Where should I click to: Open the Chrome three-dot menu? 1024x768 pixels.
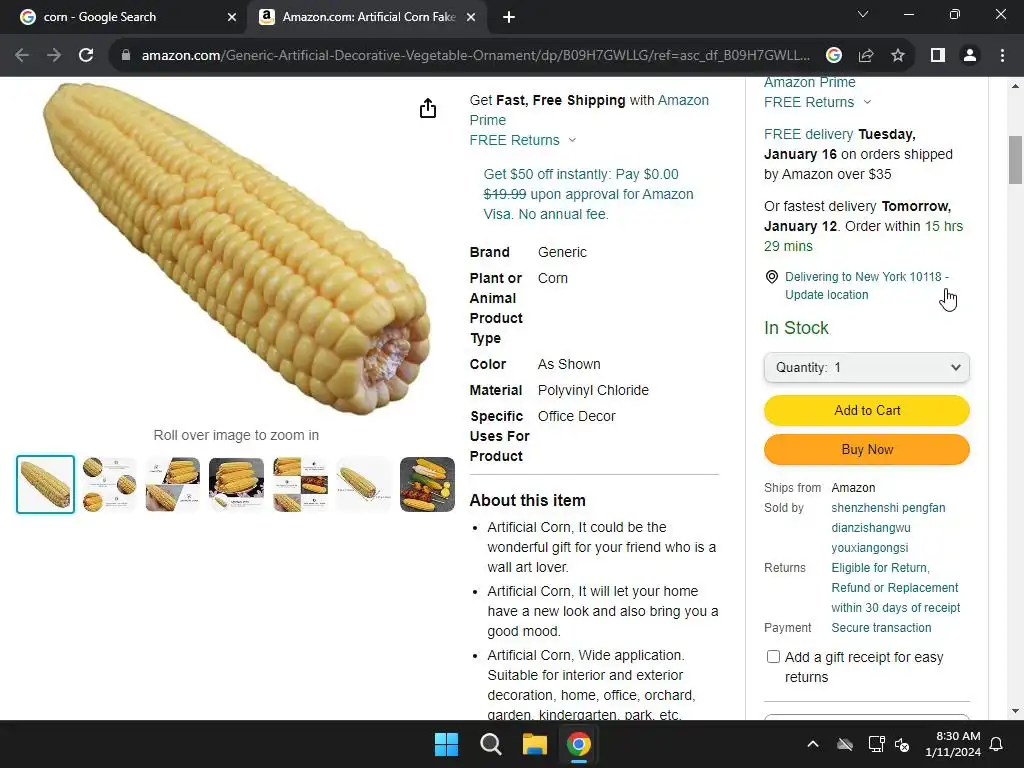click(x=1002, y=56)
